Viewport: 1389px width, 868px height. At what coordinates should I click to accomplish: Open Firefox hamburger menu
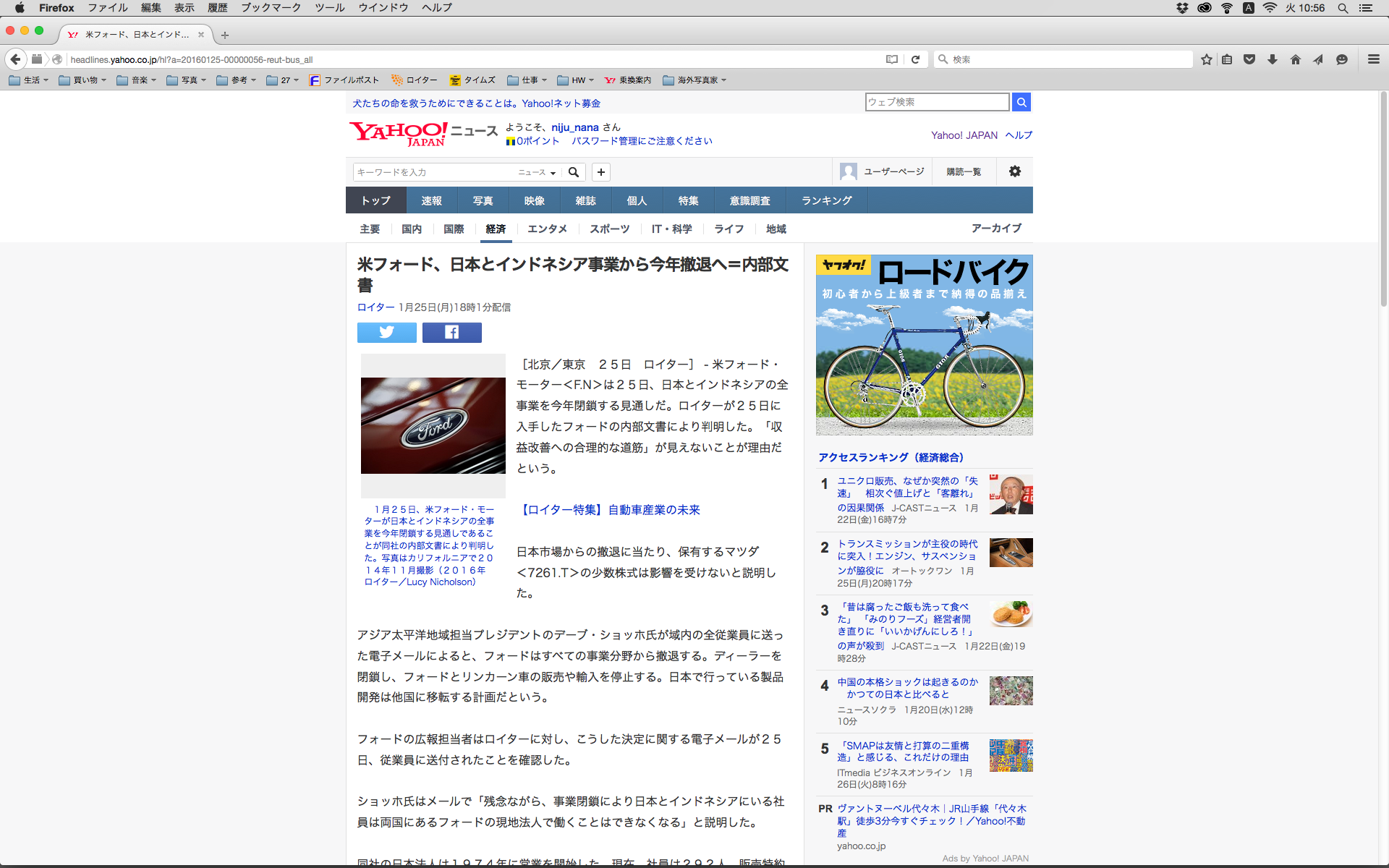(x=1373, y=59)
